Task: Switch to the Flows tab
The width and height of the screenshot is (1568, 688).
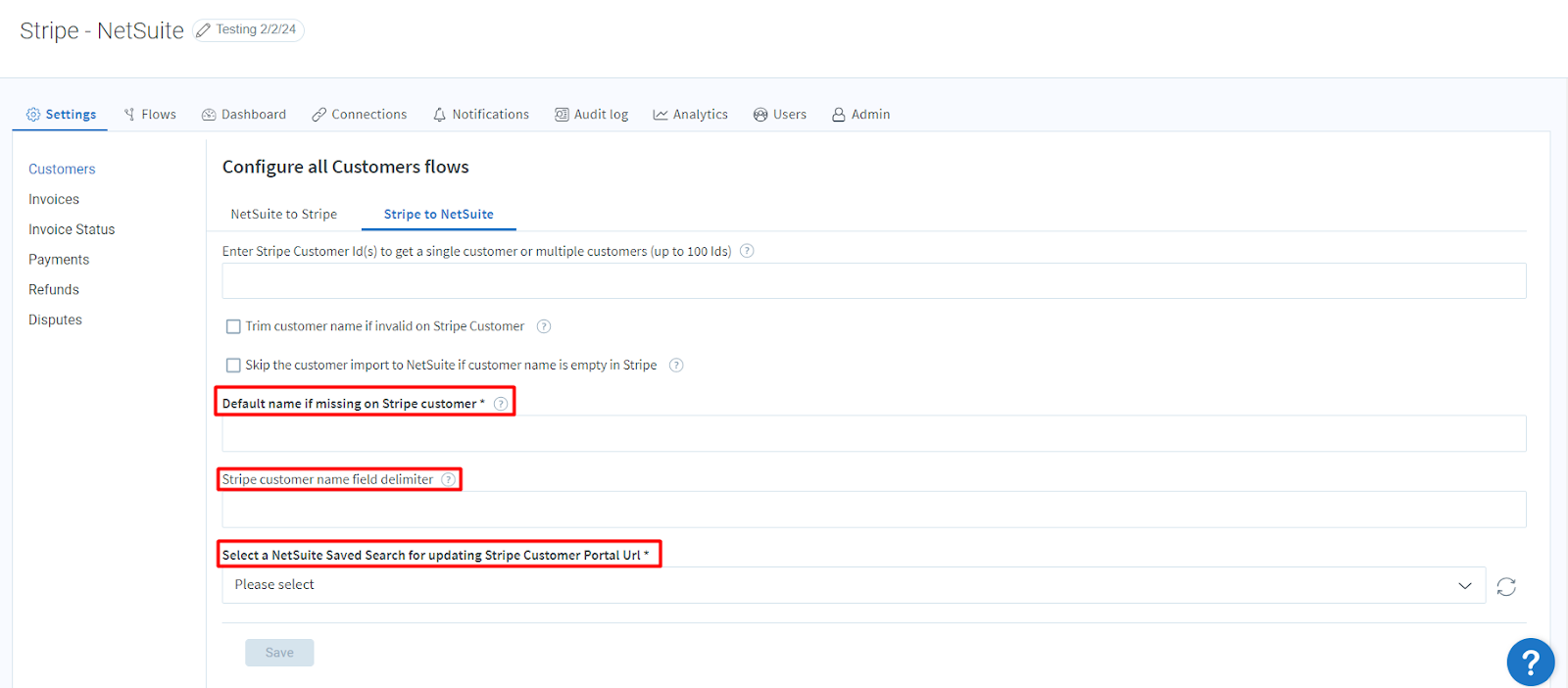Action: [150, 115]
